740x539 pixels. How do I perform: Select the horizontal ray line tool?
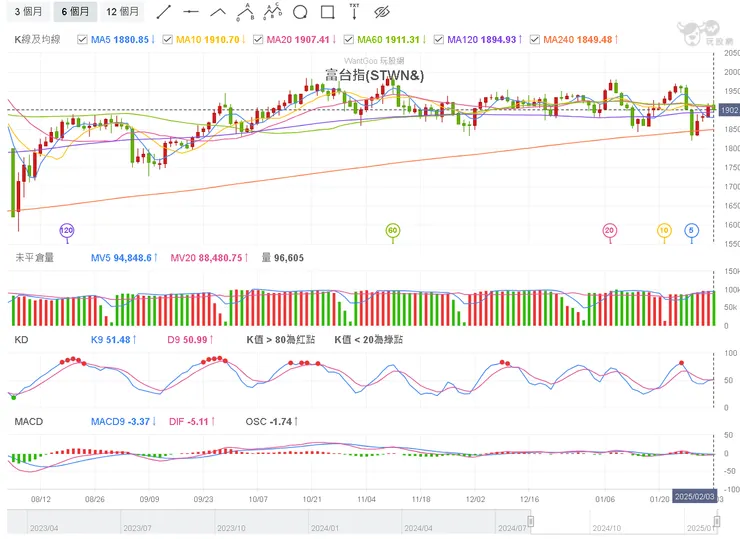pos(191,12)
